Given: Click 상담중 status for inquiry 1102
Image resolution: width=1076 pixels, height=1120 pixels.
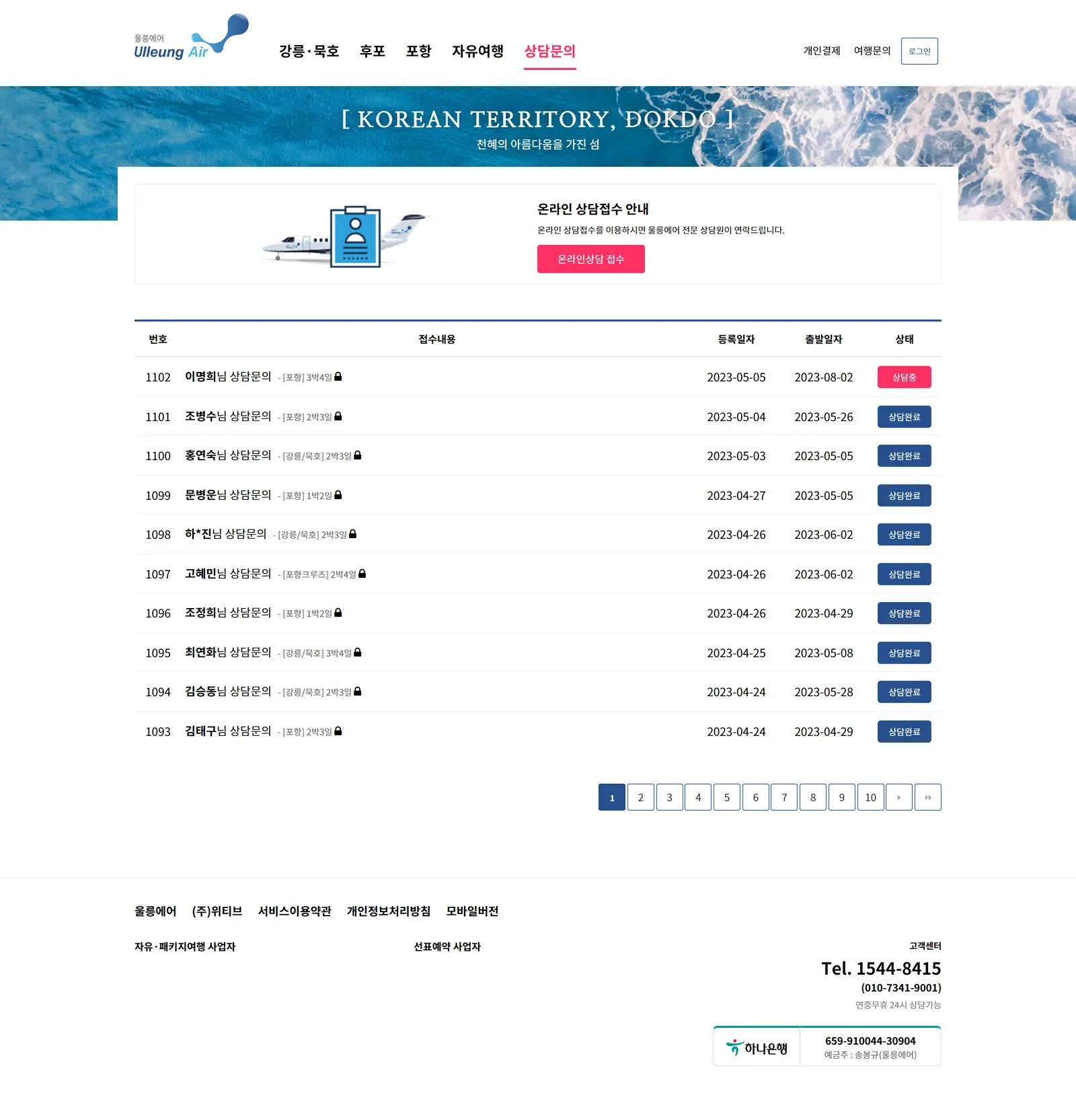Looking at the screenshot, I should (905, 377).
